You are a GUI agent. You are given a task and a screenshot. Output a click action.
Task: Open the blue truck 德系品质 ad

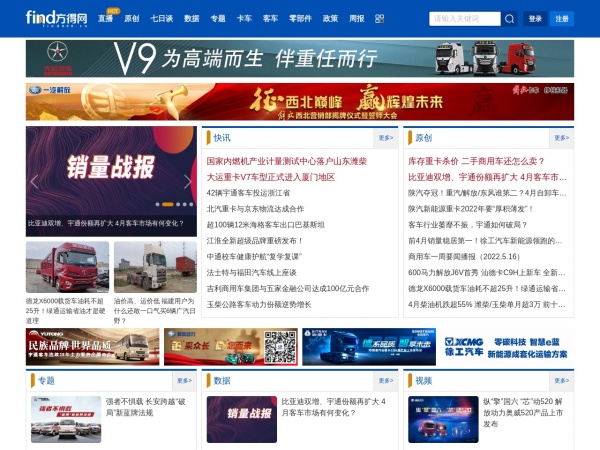[369, 347]
